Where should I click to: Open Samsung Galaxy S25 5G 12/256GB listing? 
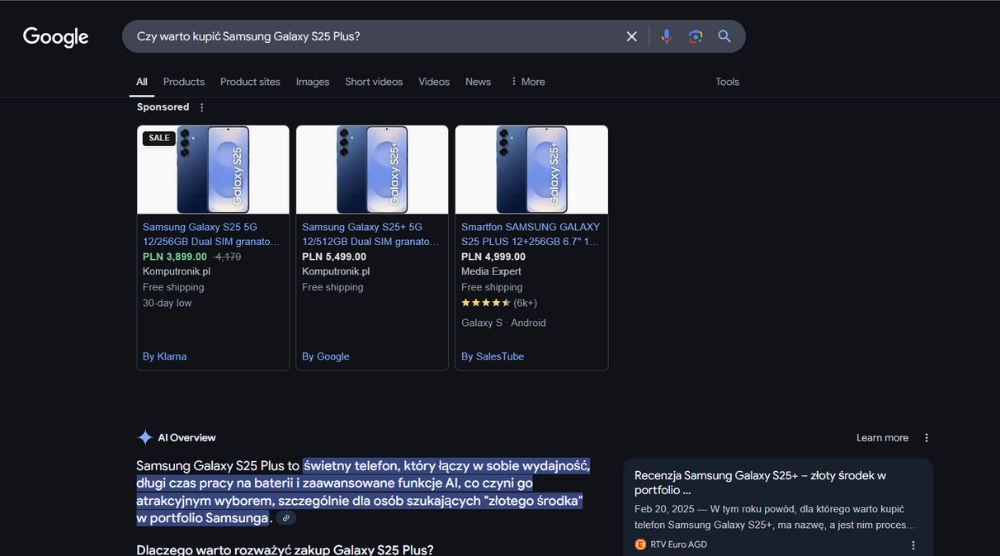point(211,234)
